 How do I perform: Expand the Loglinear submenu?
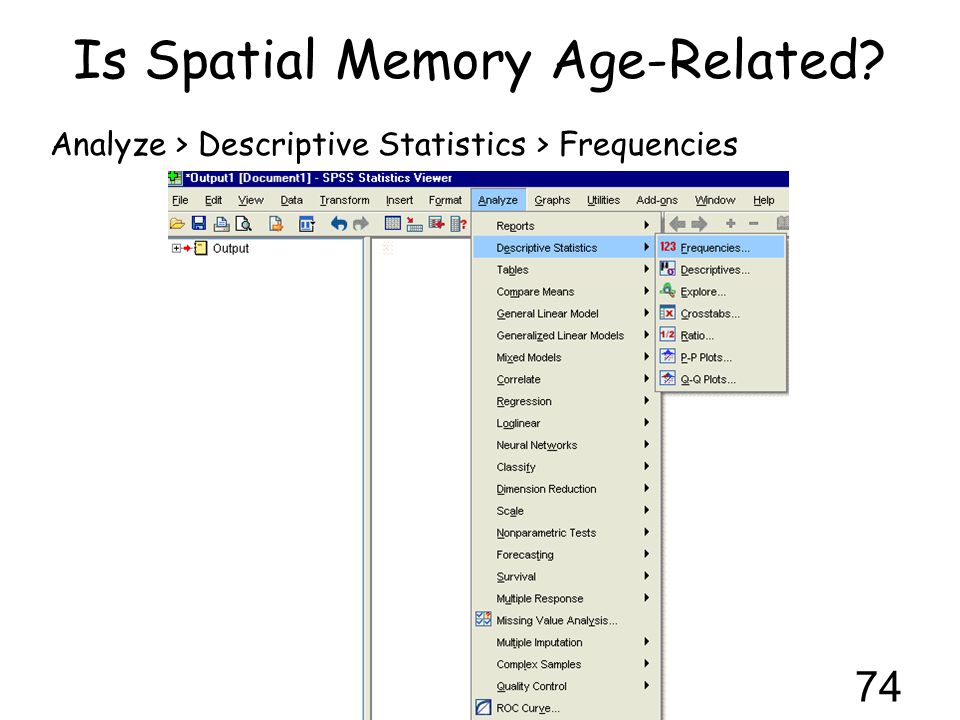tap(564, 423)
